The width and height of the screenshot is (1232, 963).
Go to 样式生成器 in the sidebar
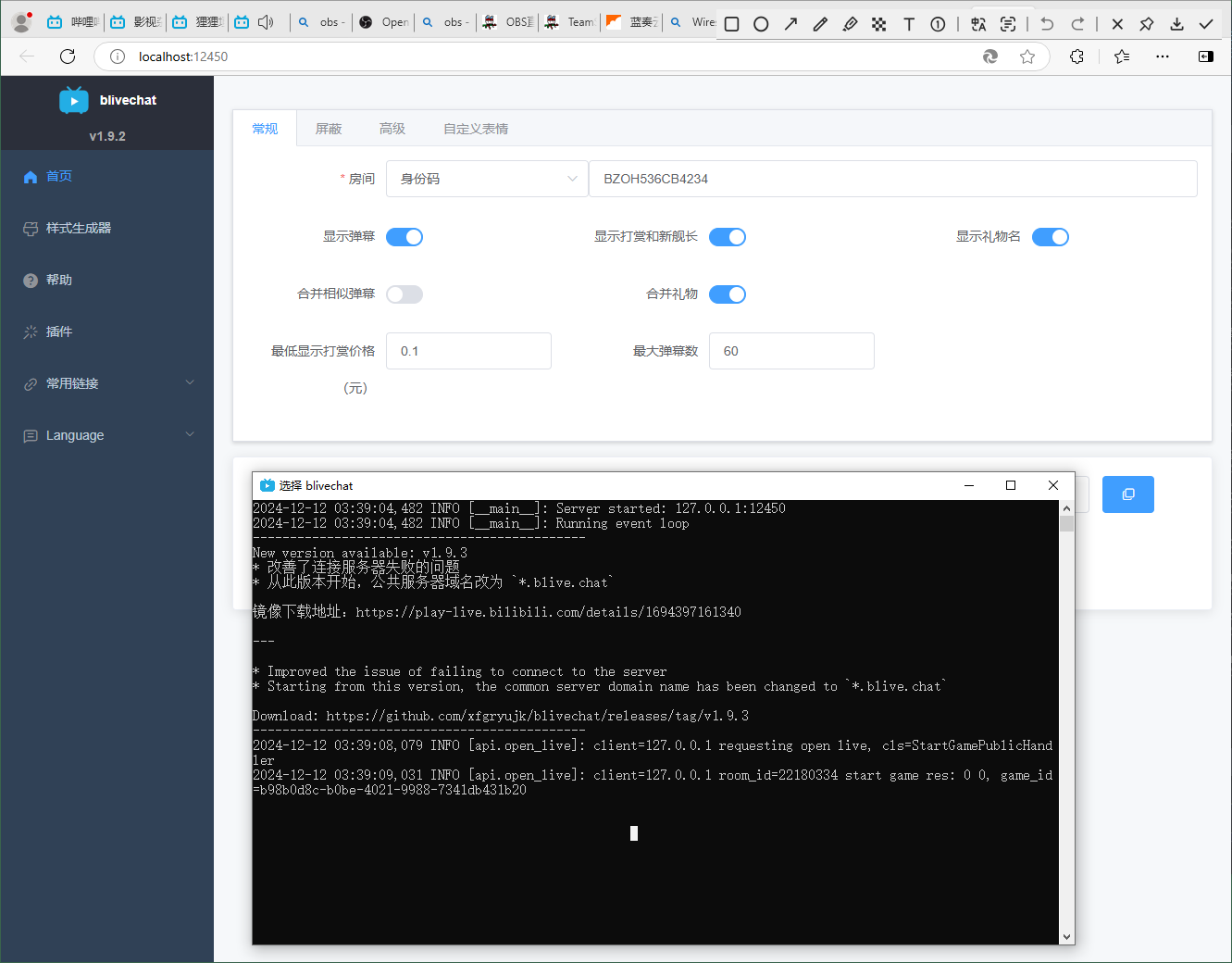click(x=79, y=228)
